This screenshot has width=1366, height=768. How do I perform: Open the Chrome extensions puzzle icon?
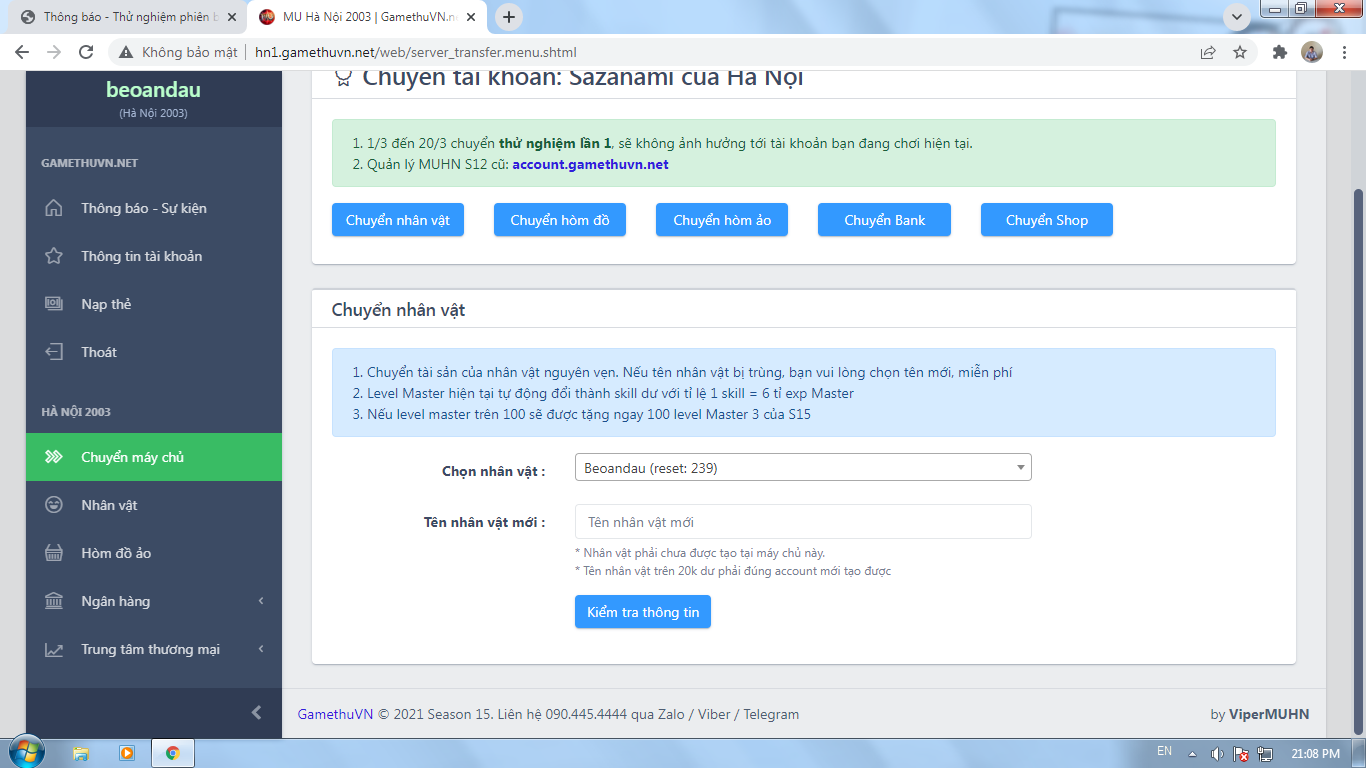[1279, 52]
